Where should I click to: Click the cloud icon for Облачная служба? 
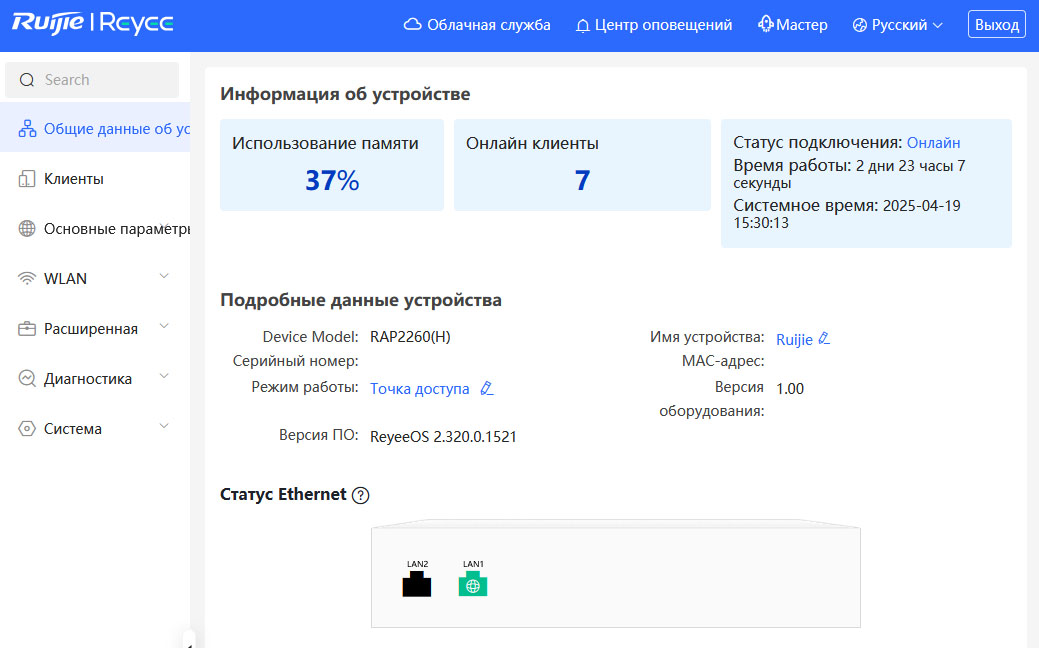[412, 25]
